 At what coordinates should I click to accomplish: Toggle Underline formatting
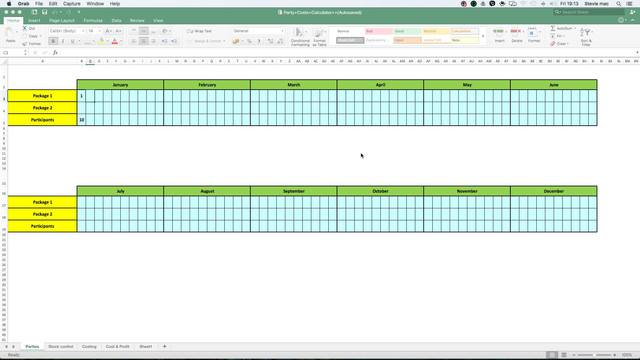(x=73, y=41)
